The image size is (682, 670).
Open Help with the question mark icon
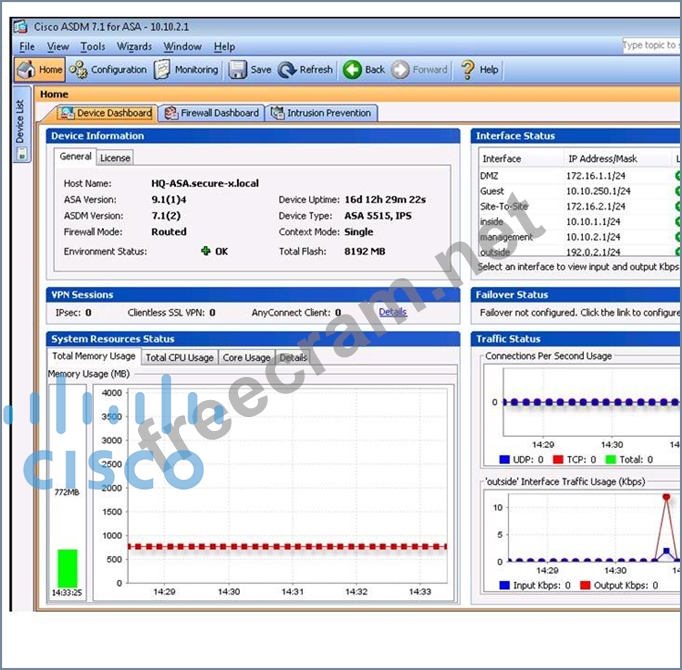[x=467, y=70]
